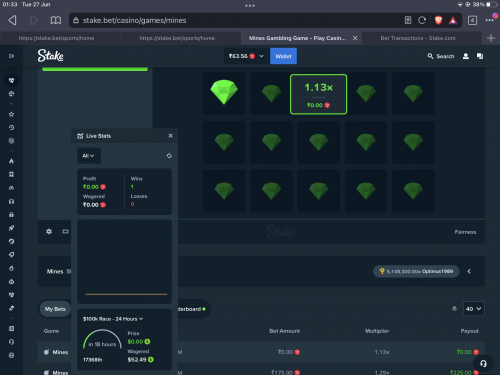Open rocket icon in sidebar

[11, 228]
